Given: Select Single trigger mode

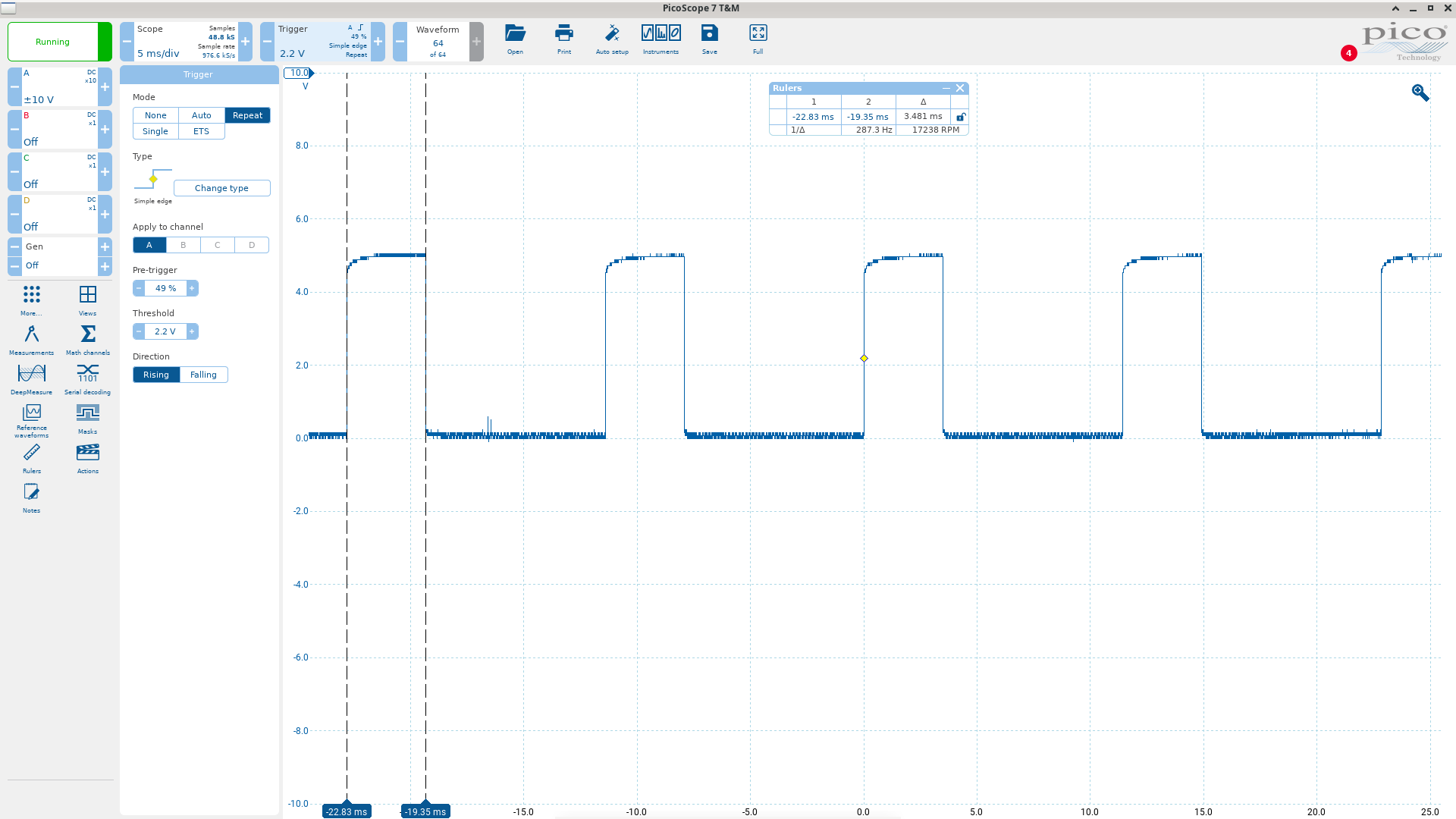Looking at the screenshot, I should tap(155, 131).
